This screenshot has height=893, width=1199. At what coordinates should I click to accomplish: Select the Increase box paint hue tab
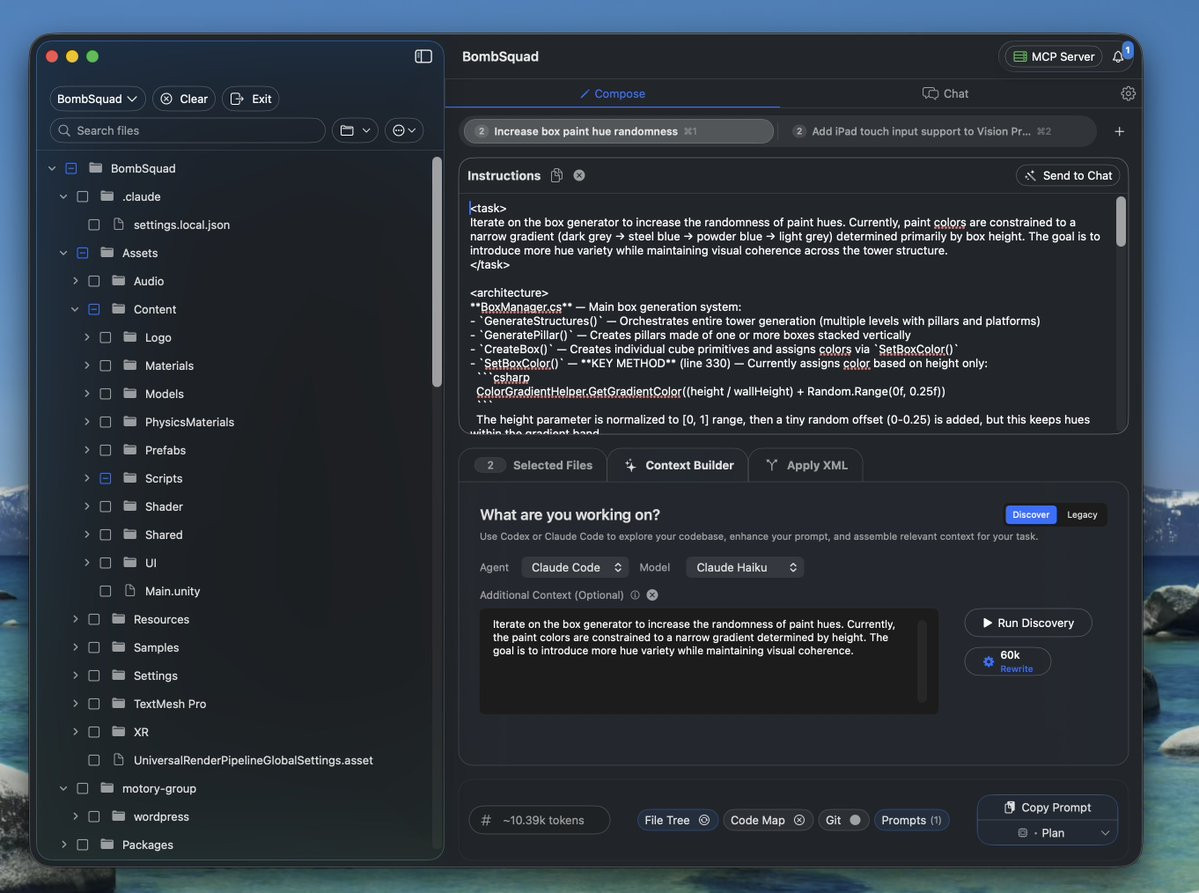[x=619, y=132]
